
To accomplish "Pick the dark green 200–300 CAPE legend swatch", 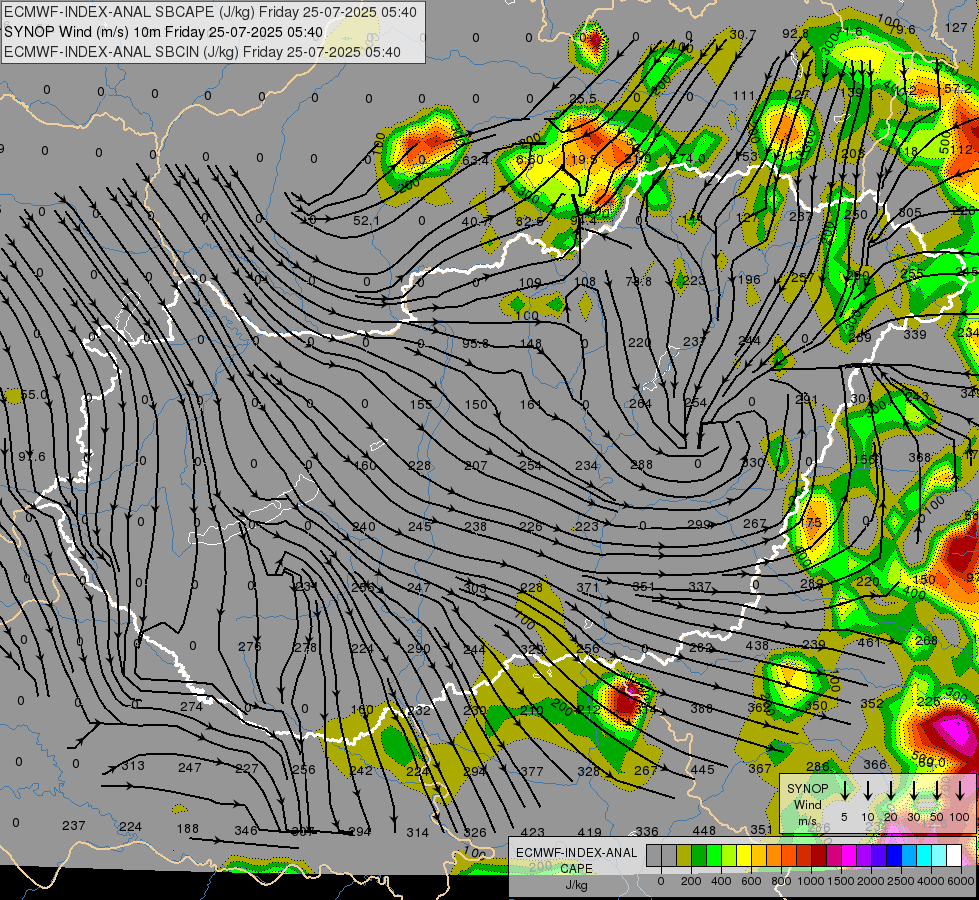I will [699, 855].
